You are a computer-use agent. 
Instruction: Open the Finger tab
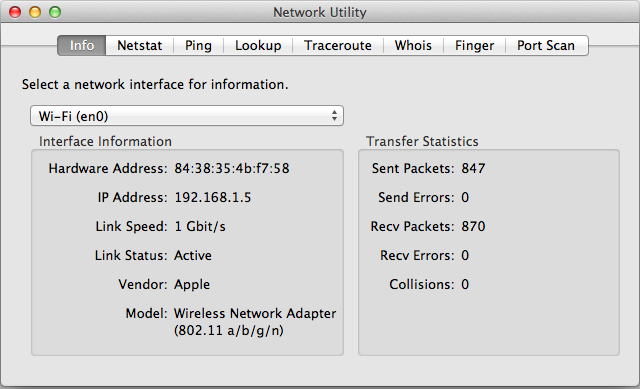click(474, 45)
